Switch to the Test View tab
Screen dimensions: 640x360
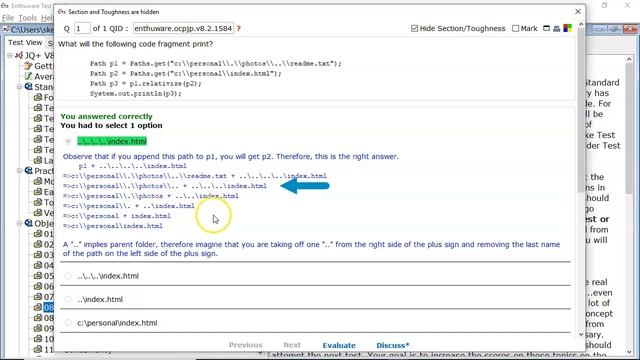[x=25, y=42]
